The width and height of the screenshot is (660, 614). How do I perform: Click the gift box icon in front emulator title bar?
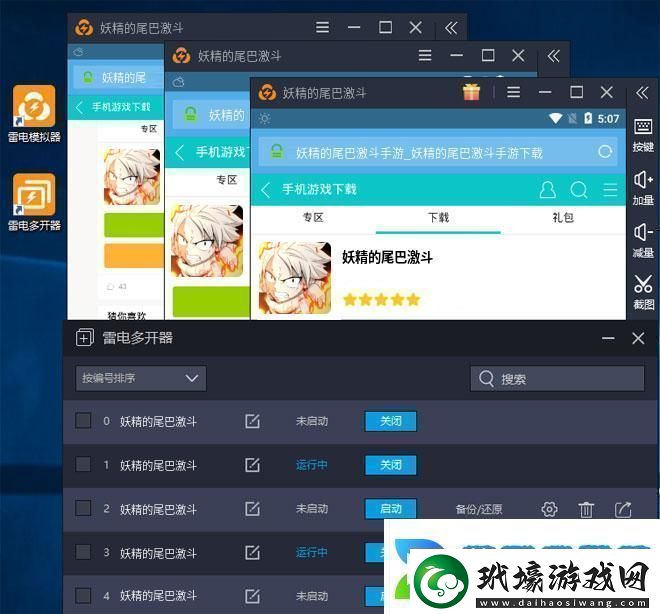pyautogui.click(x=471, y=92)
